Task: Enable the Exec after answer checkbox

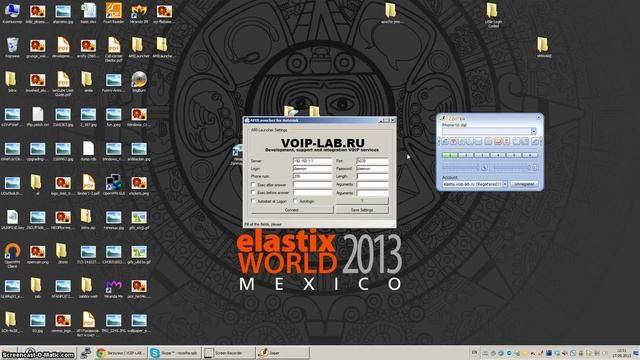Action: pyautogui.click(x=253, y=185)
